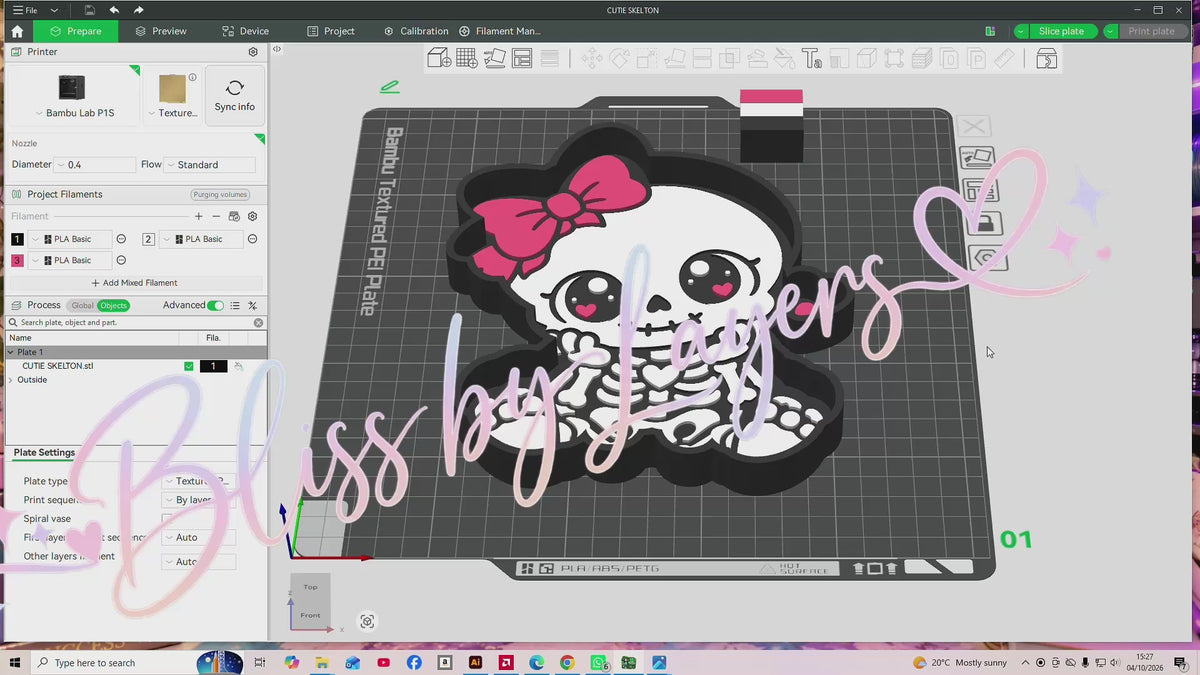Image resolution: width=1200 pixels, height=675 pixels.
Task: Click the remove plate X icon
Action: (974, 127)
